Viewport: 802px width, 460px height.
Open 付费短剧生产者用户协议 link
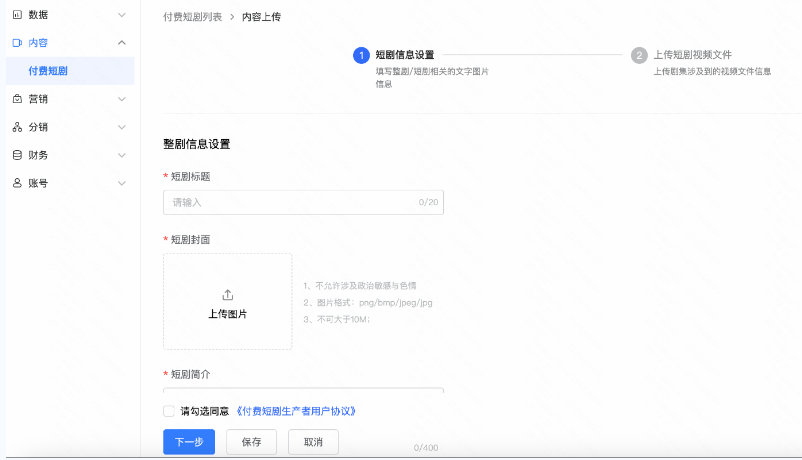tap(297, 411)
